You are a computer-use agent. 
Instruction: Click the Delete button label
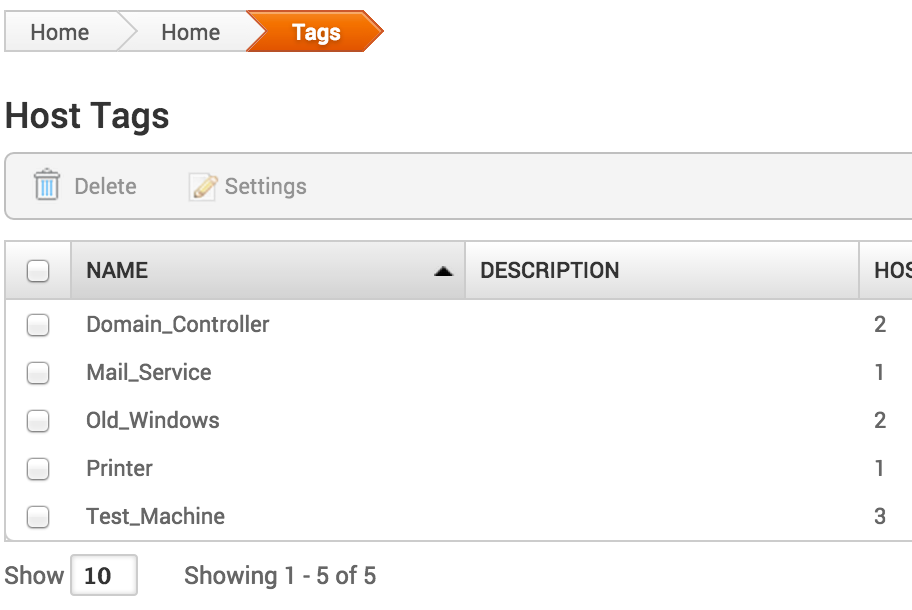point(105,186)
